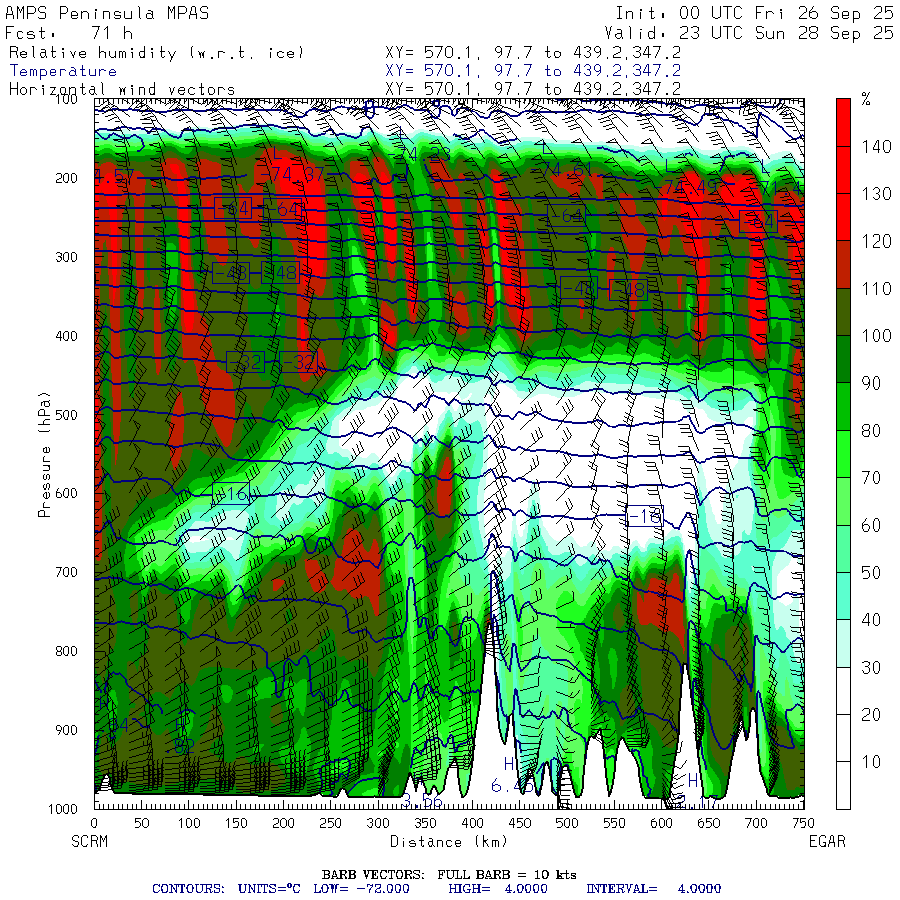Click the '800' tick on the pressure axis
900x900 pixels.
tap(67, 651)
